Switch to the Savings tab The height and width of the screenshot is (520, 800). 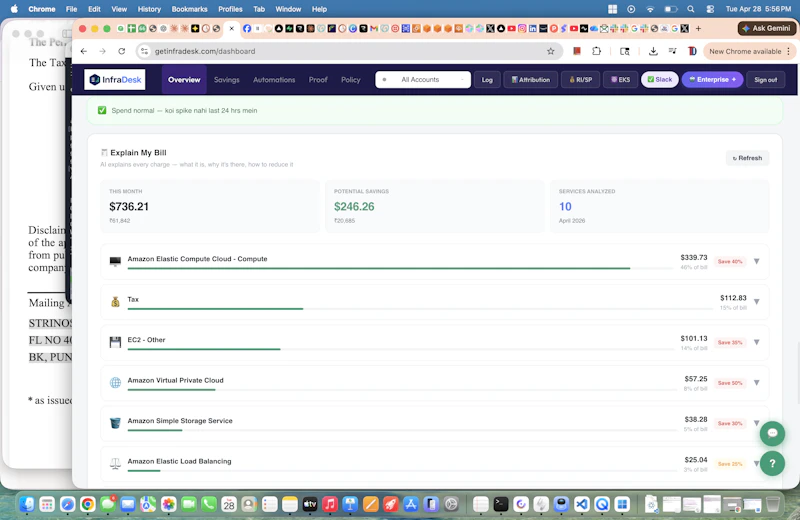(x=227, y=80)
